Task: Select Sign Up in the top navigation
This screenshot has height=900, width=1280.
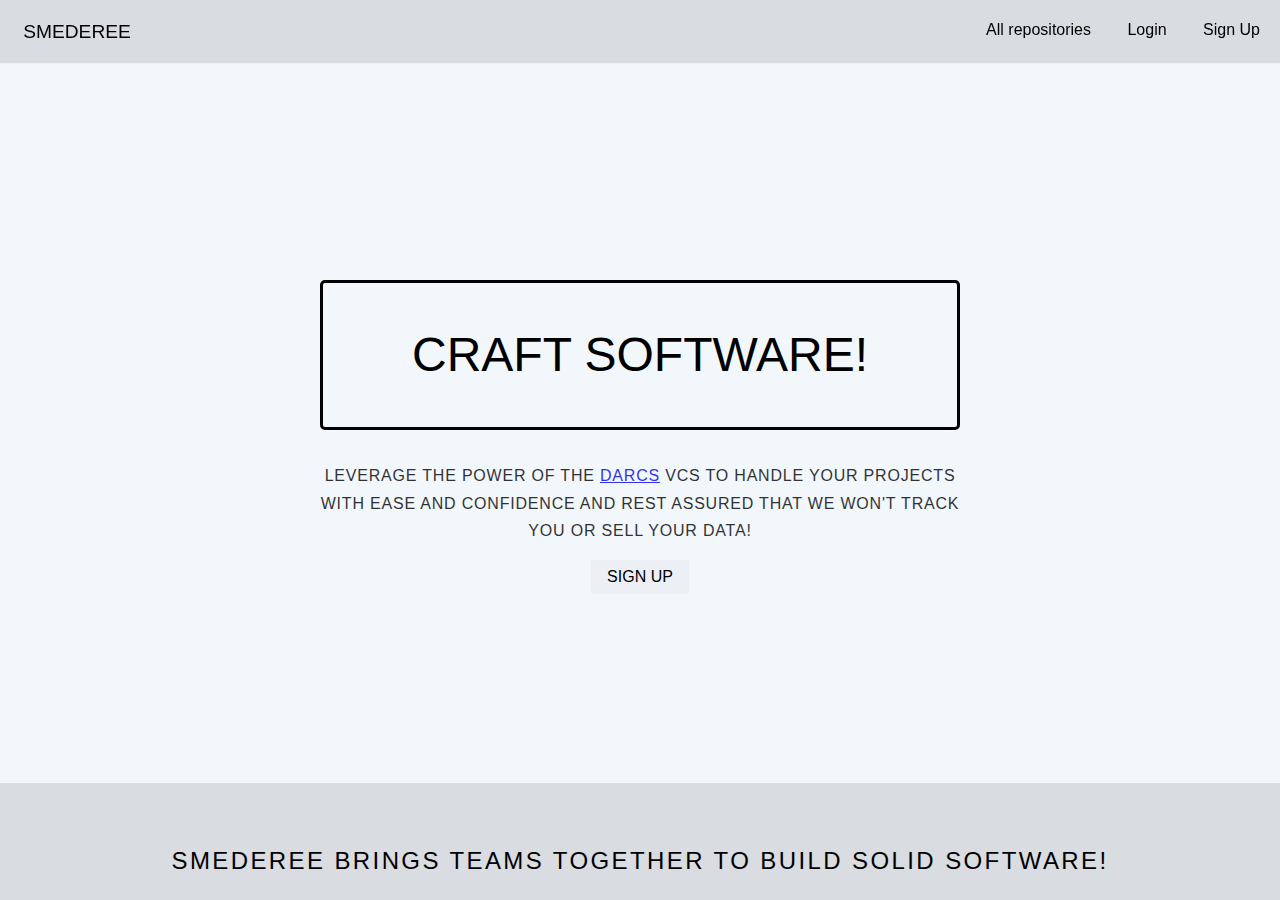Action: point(1231,30)
